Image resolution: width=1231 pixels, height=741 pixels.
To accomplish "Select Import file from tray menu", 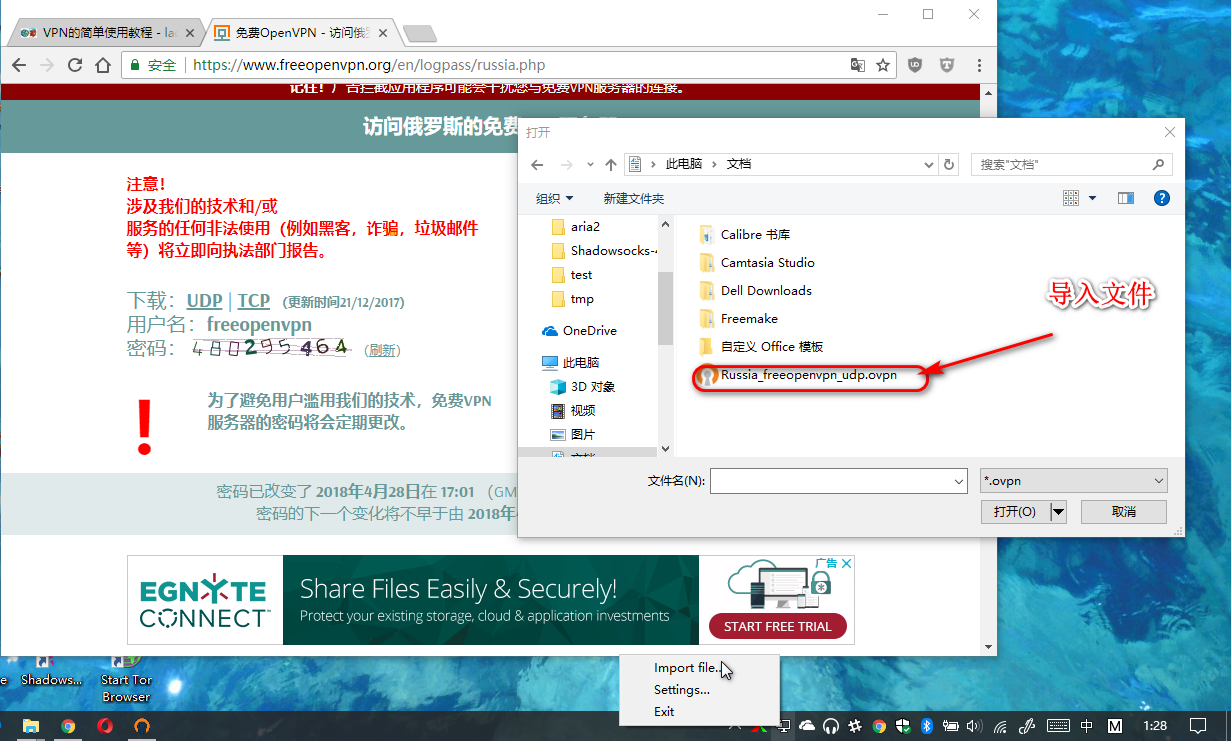I will coord(699,667).
